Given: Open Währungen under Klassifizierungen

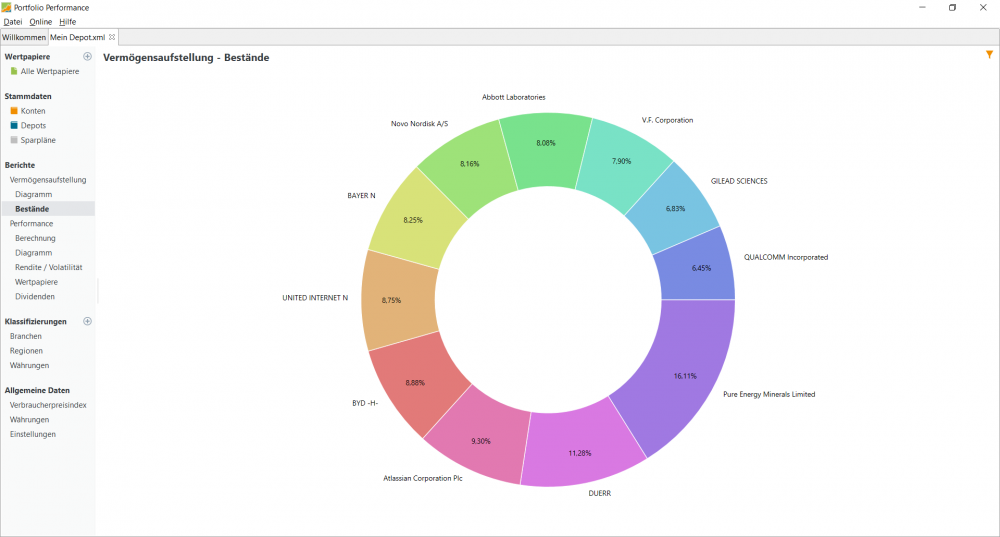Looking at the screenshot, I should tap(29, 365).
